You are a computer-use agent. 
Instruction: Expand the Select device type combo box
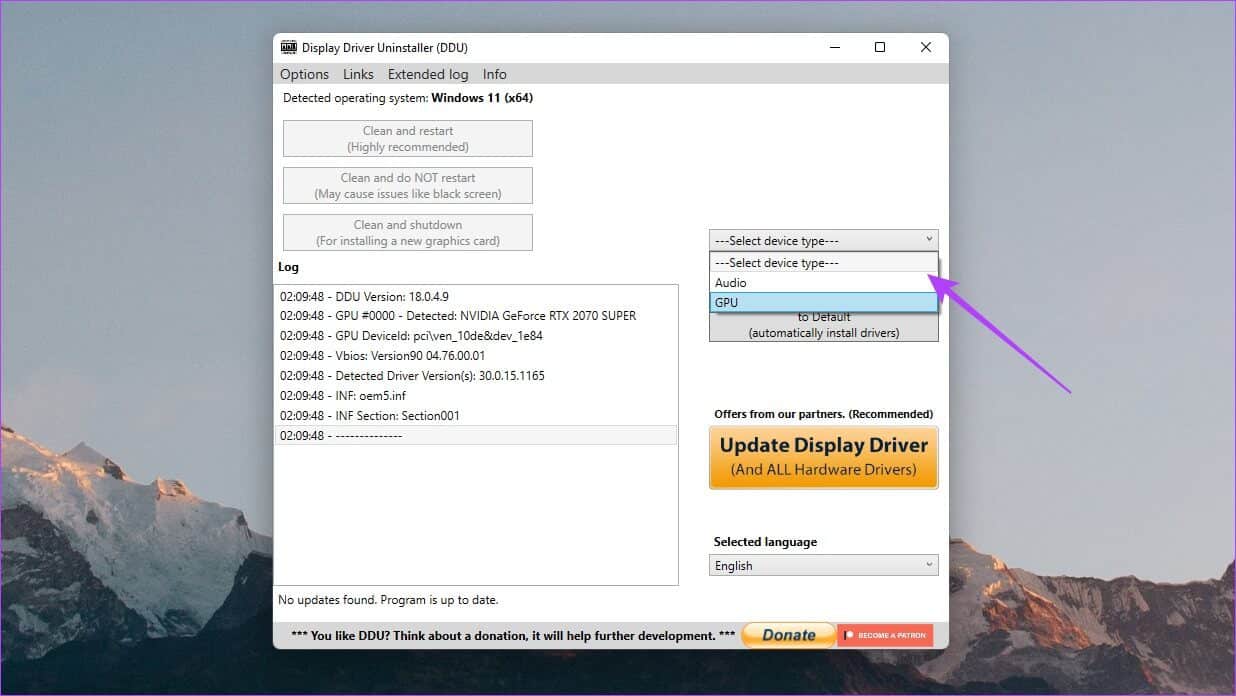[x=824, y=240]
